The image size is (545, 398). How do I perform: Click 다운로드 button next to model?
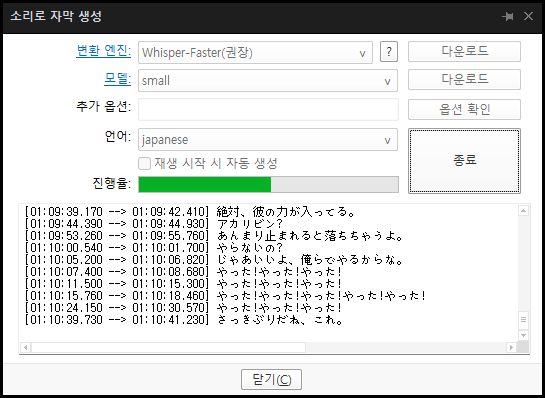click(x=464, y=79)
